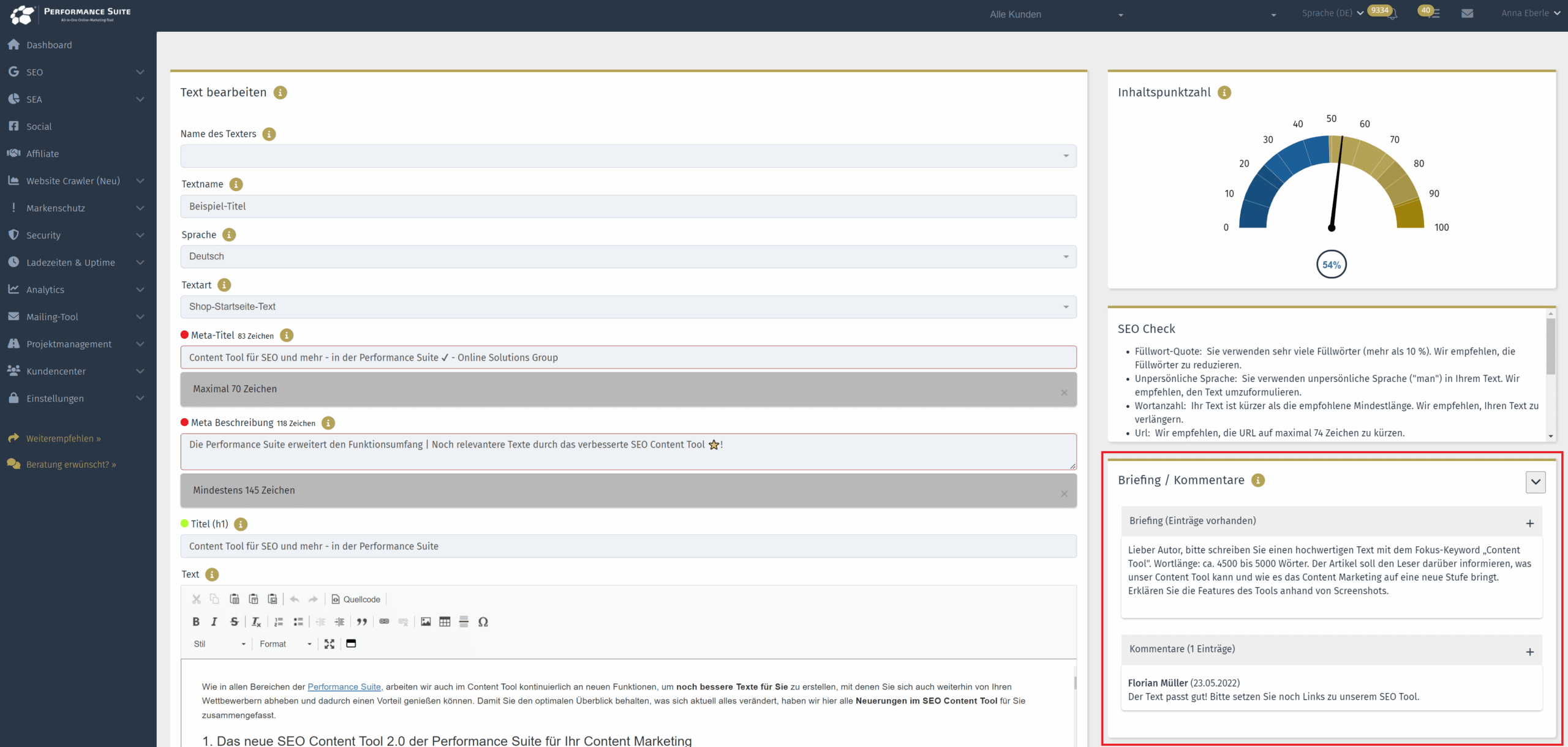Viewport: 1568px width, 747px height.
Task: Click the Beratung erwünscht? link
Action: point(71,465)
